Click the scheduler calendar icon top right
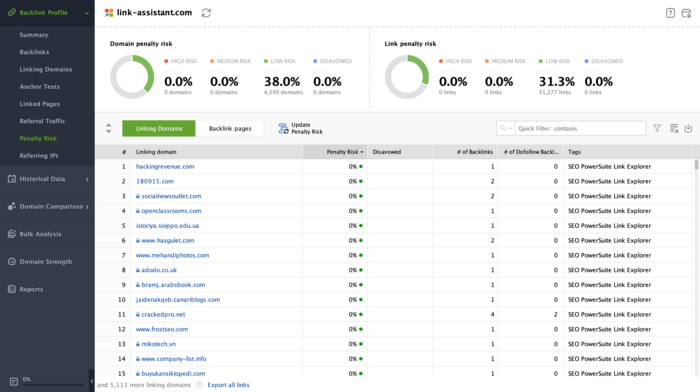Image resolution: width=700 pixels, height=392 pixels. pos(687,13)
